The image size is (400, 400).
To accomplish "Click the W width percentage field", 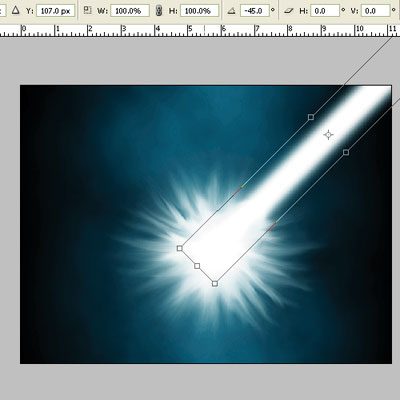I will (x=130, y=11).
